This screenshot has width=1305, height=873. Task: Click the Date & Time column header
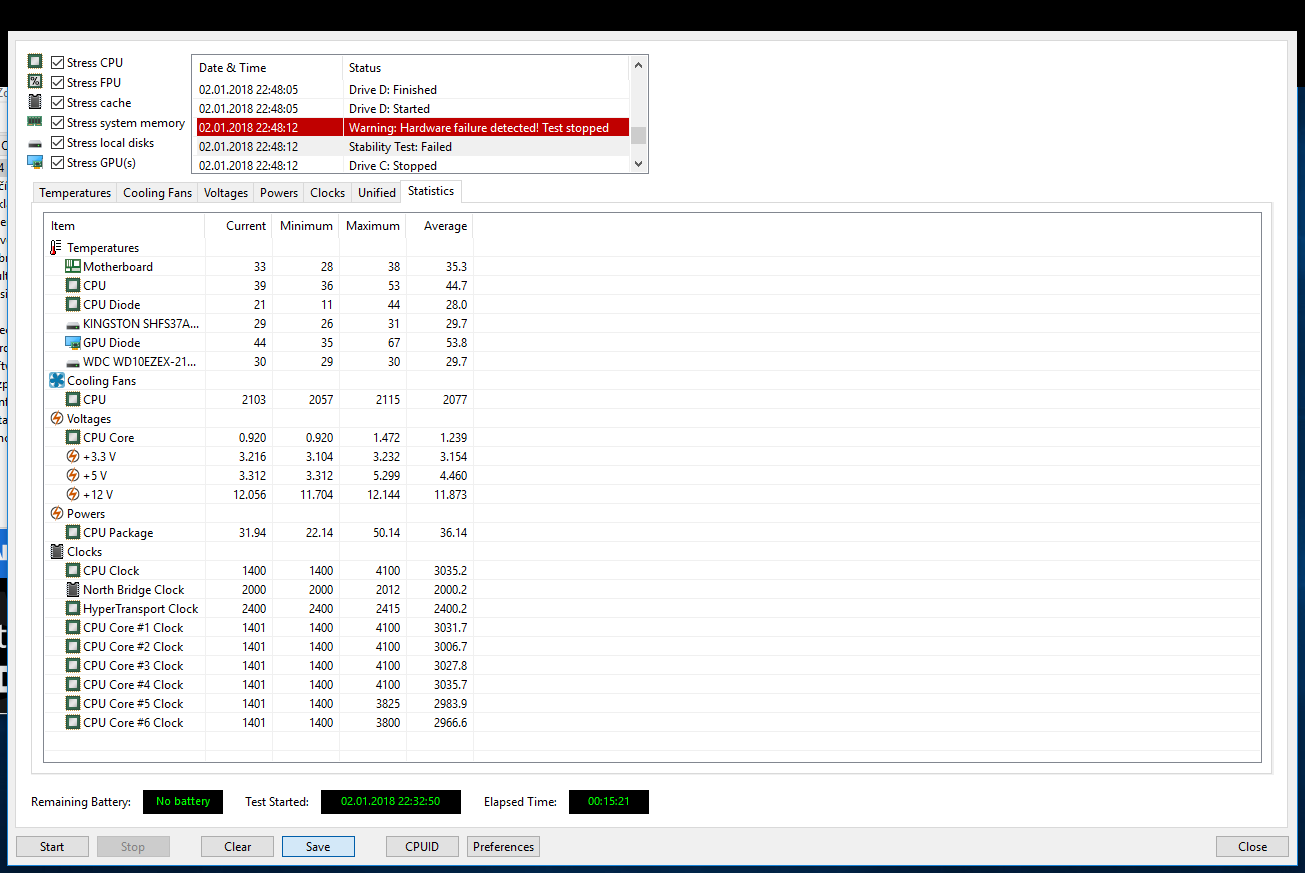click(x=267, y=68)
